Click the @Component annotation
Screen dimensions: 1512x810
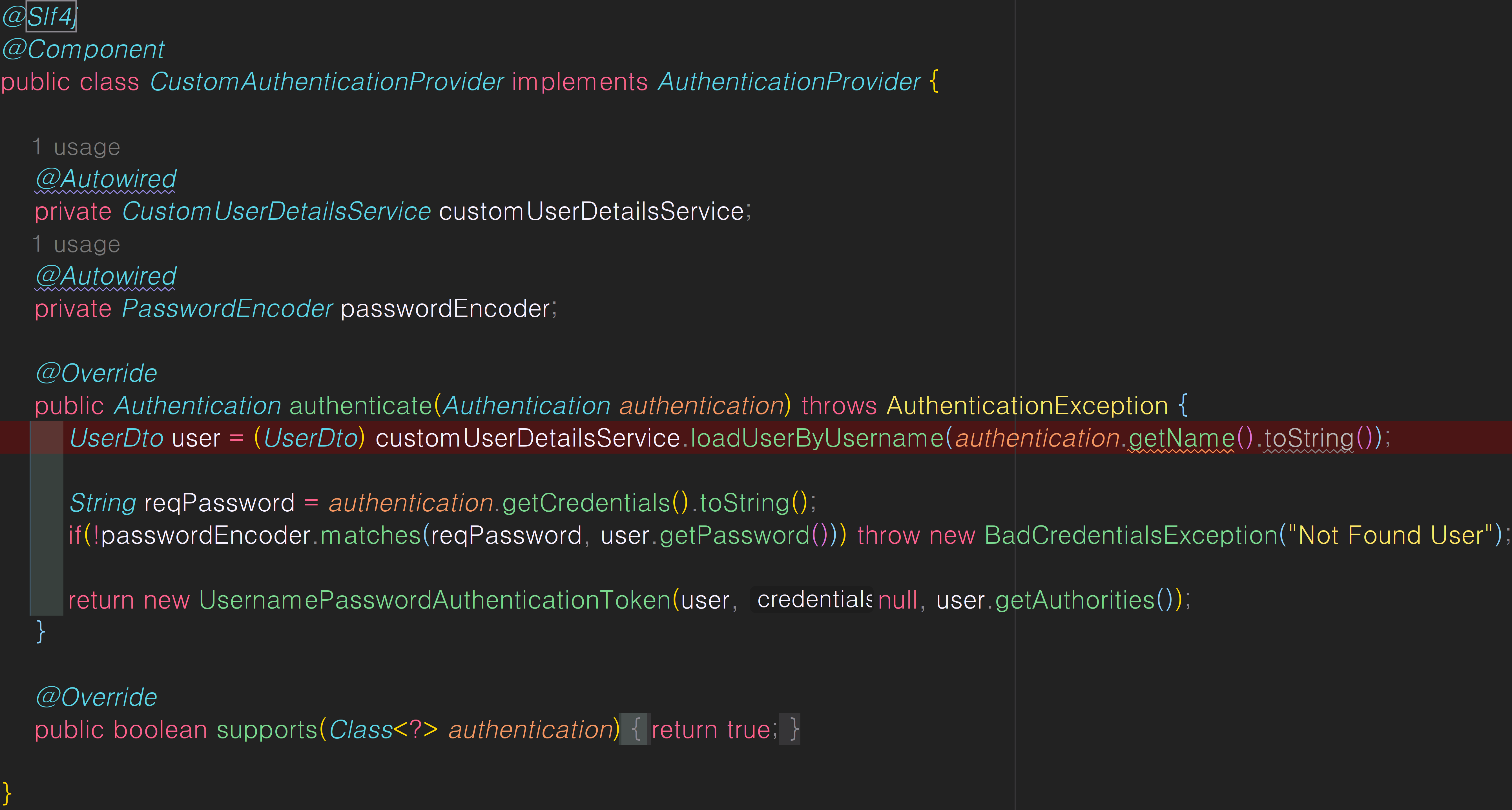pos(83,49)
